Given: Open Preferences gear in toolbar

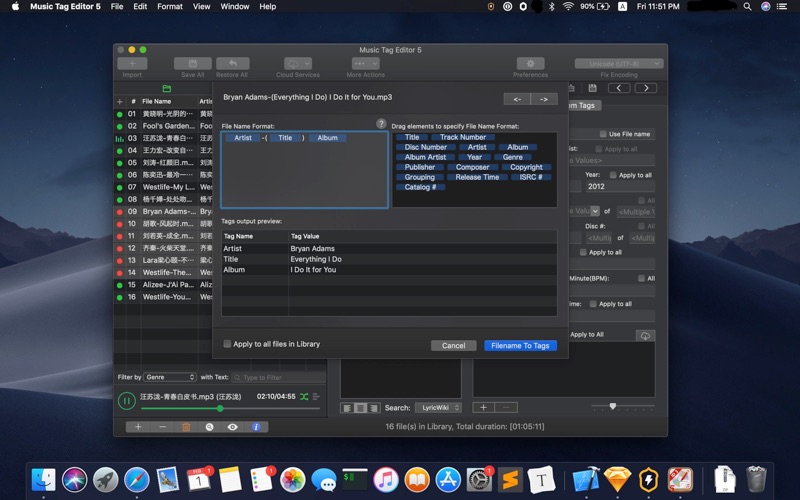Looking at the screenshot, I should point(530,64).
